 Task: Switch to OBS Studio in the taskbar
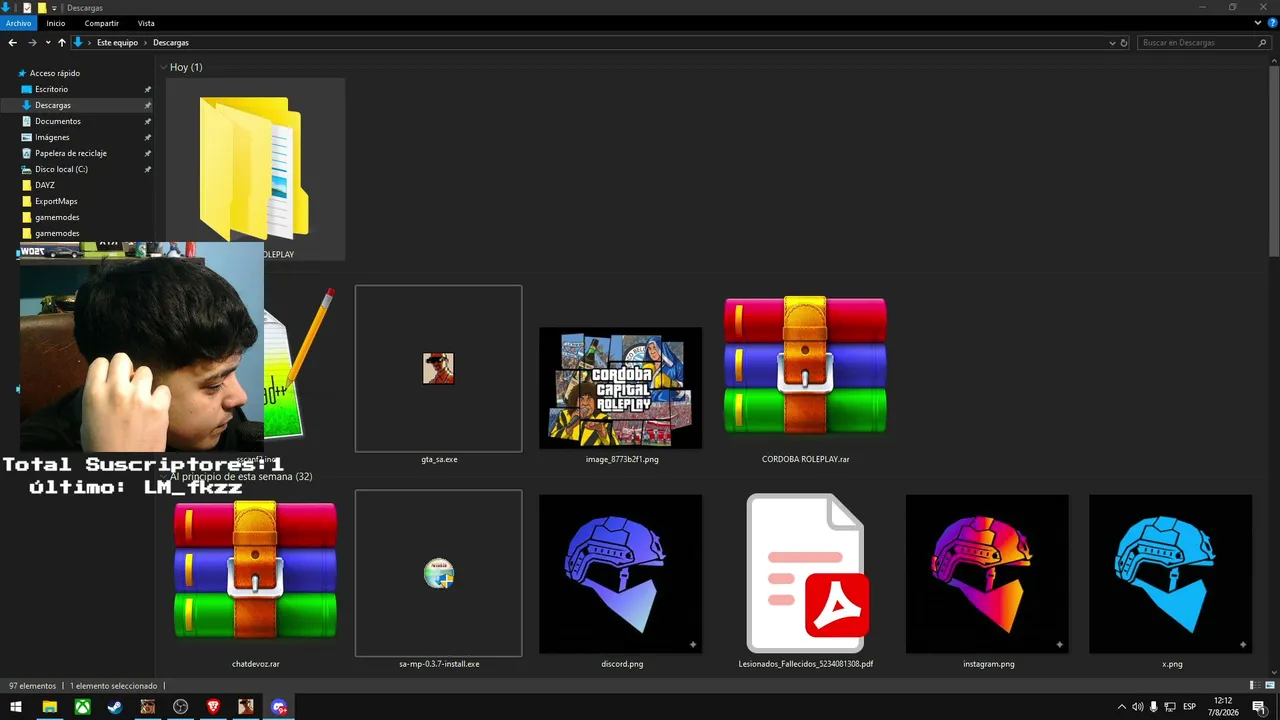coord(180,707)
